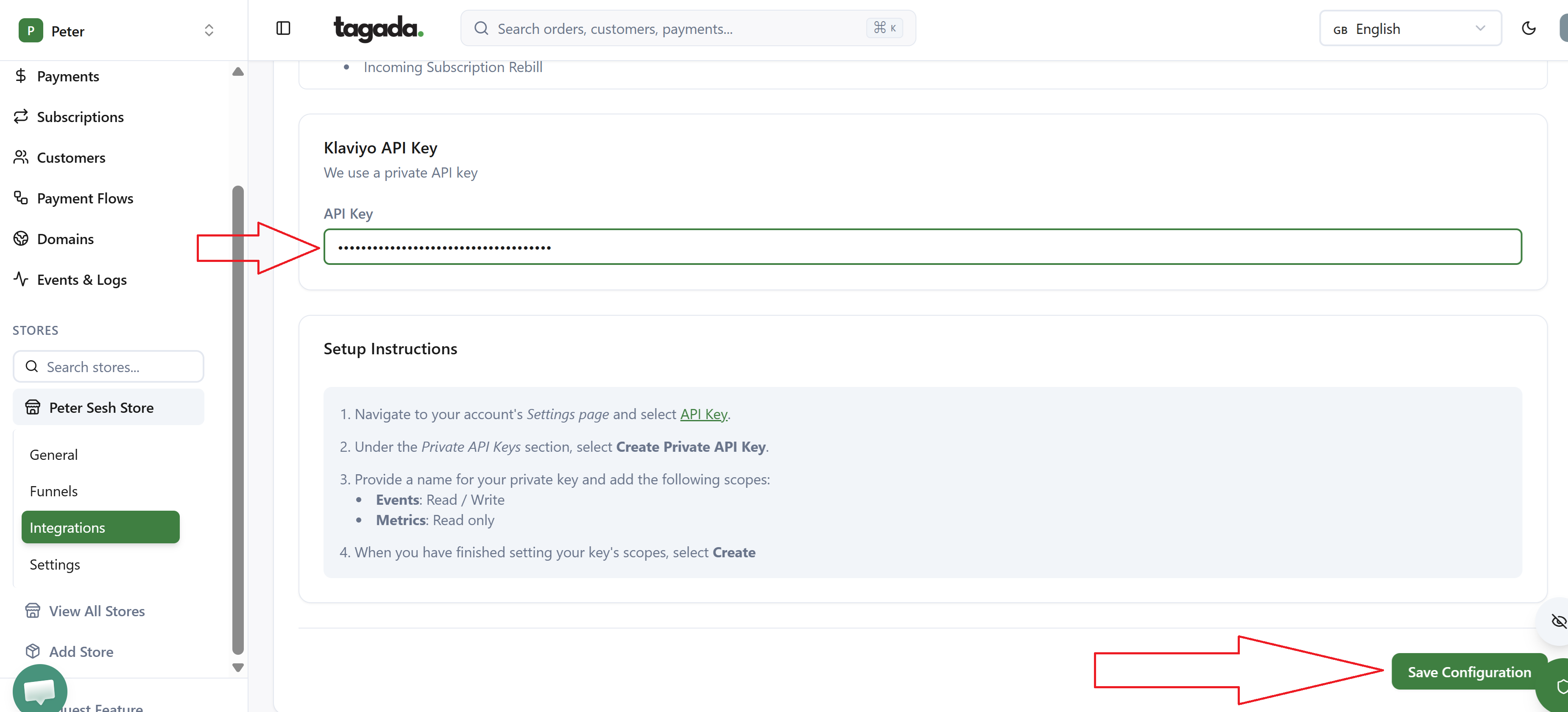
Task: Expand the Peter account switcher
Action: 116,31
